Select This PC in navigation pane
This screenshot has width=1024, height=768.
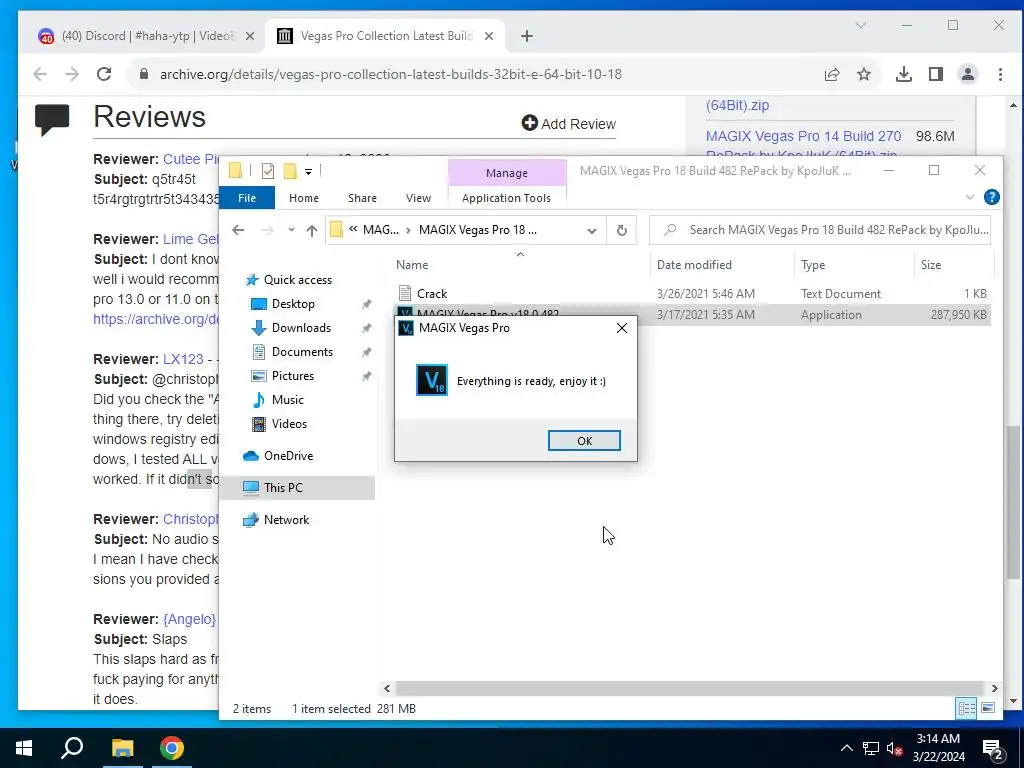[283, 488]
